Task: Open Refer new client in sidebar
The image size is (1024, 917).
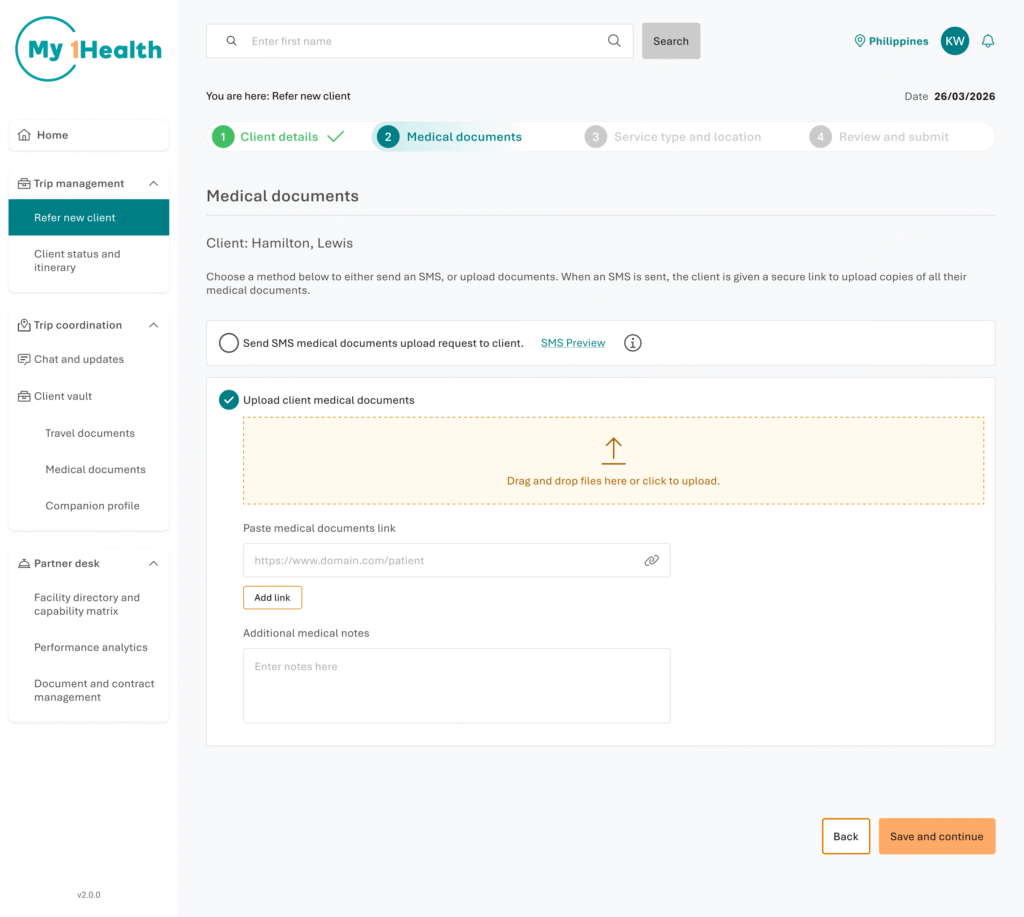Action: (89, 217)
